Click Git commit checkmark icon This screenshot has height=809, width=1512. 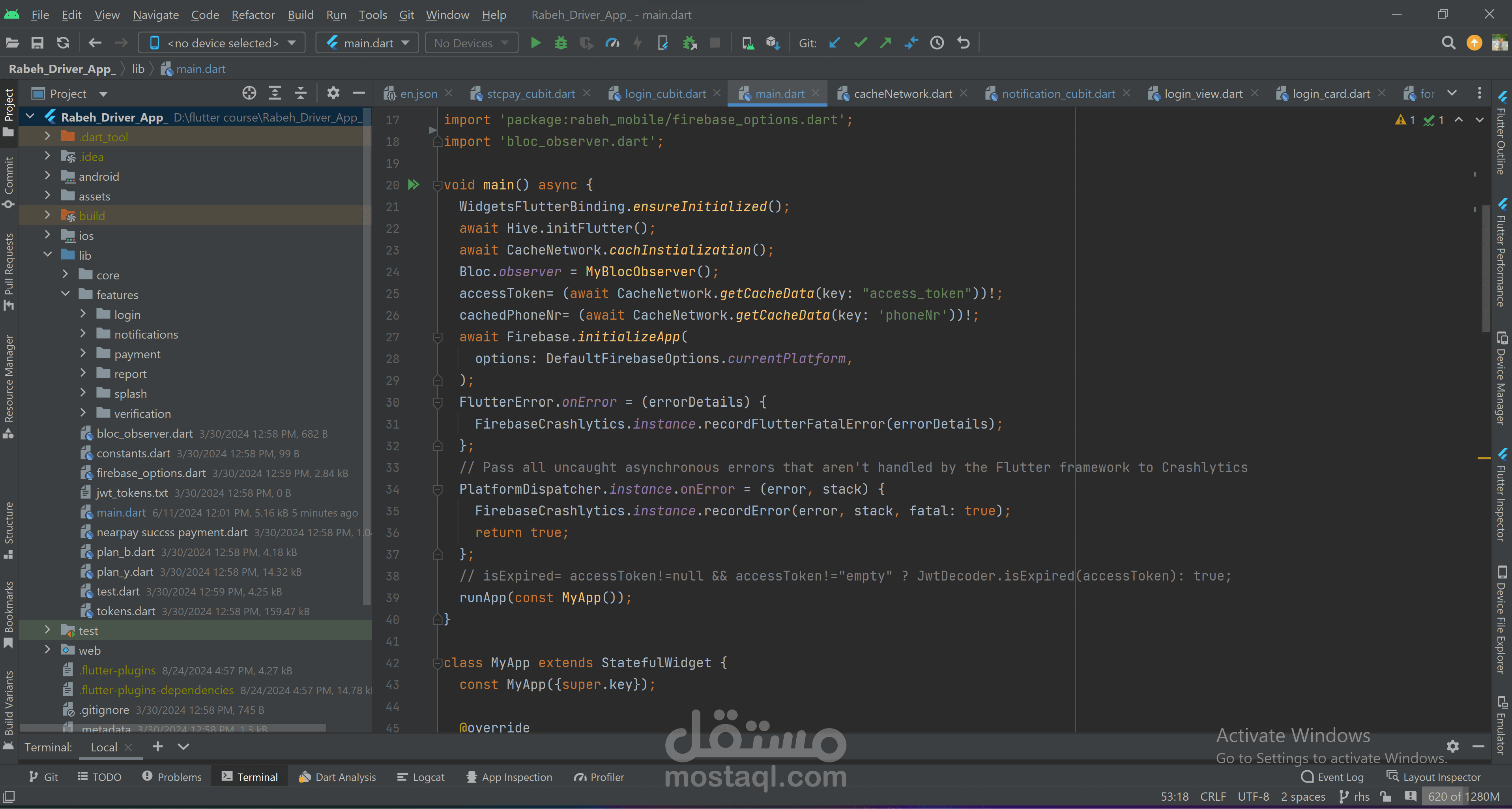click(x=860, y=43)
